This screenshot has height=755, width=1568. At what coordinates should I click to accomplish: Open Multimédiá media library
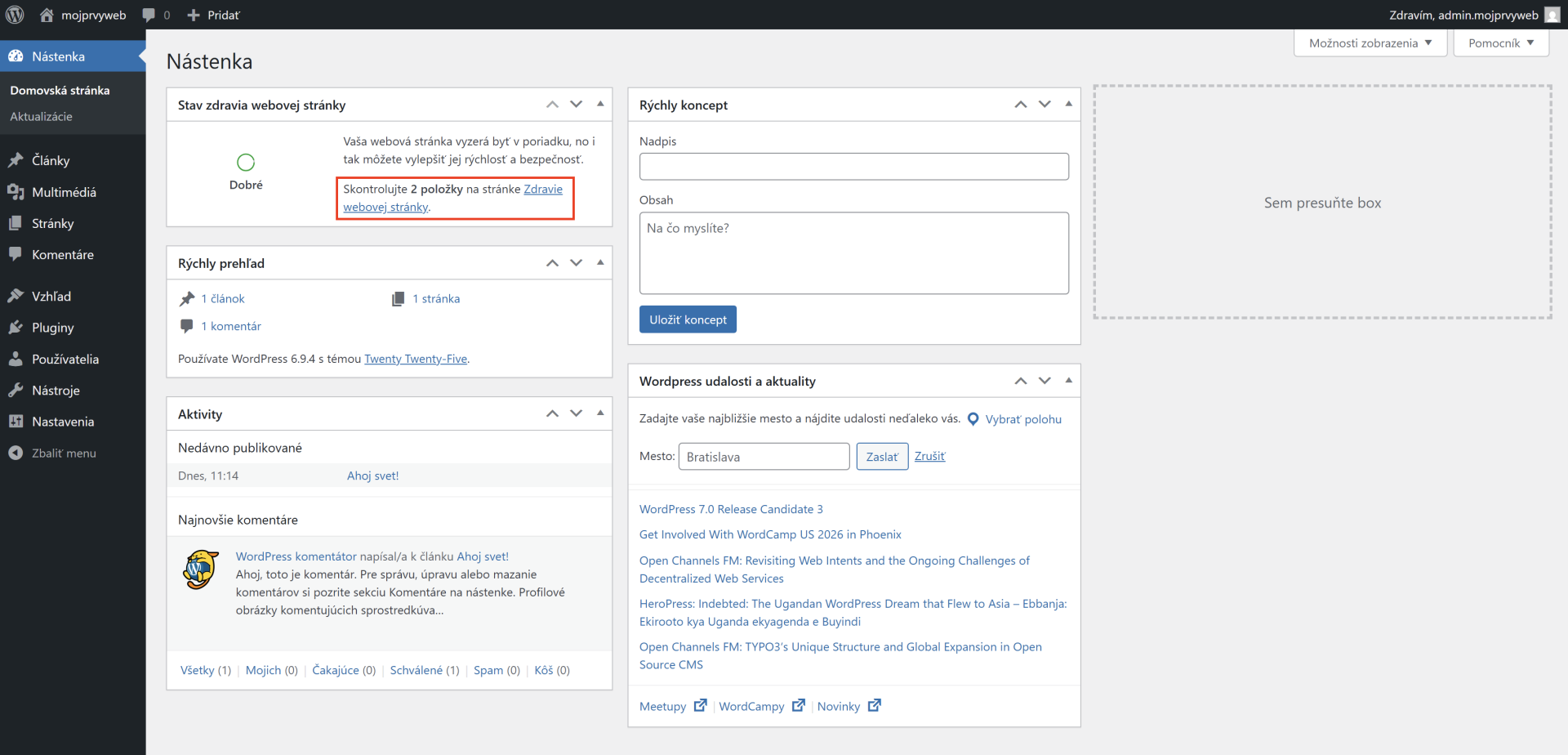pos(73,192)
